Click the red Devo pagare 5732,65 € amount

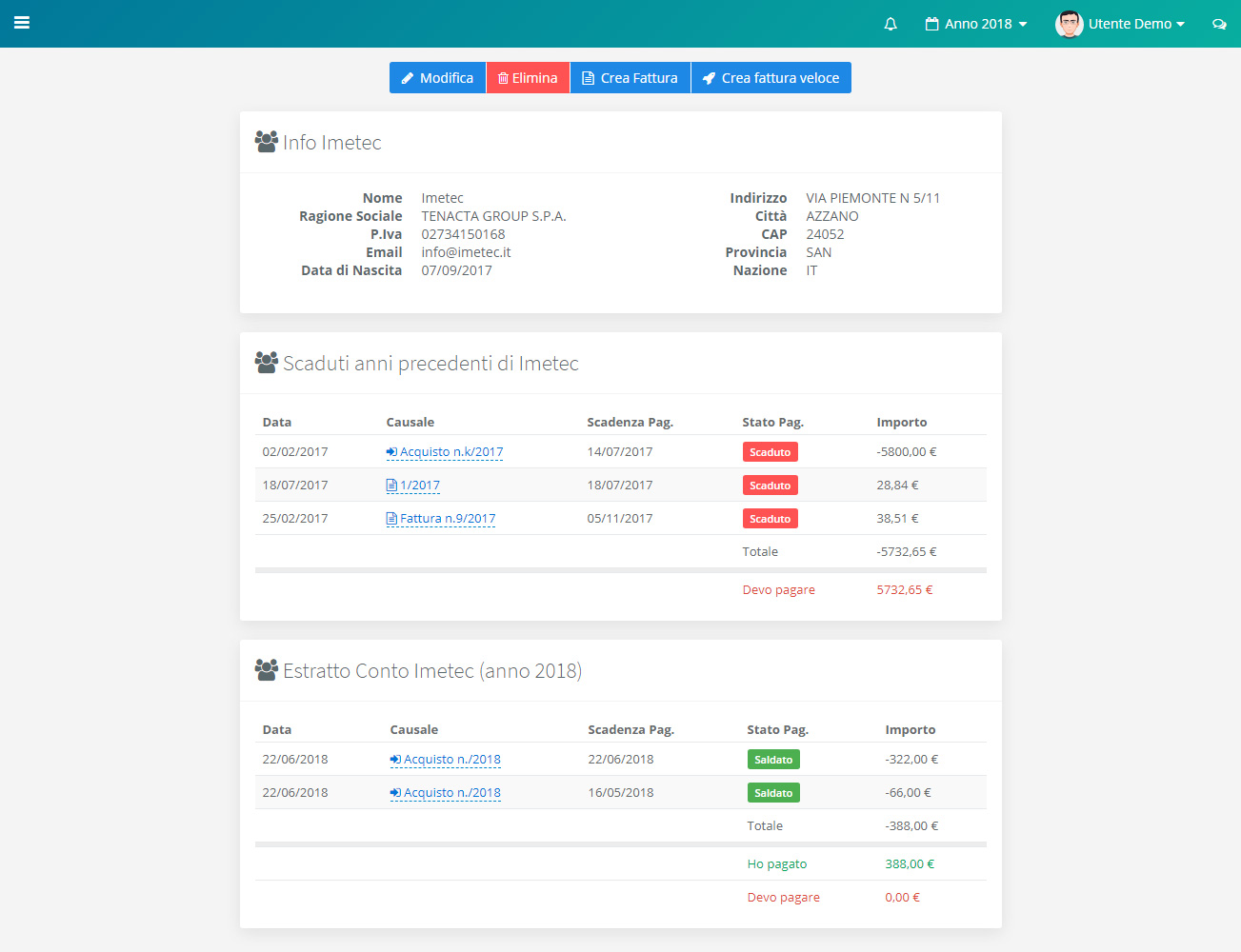point(904,590)
